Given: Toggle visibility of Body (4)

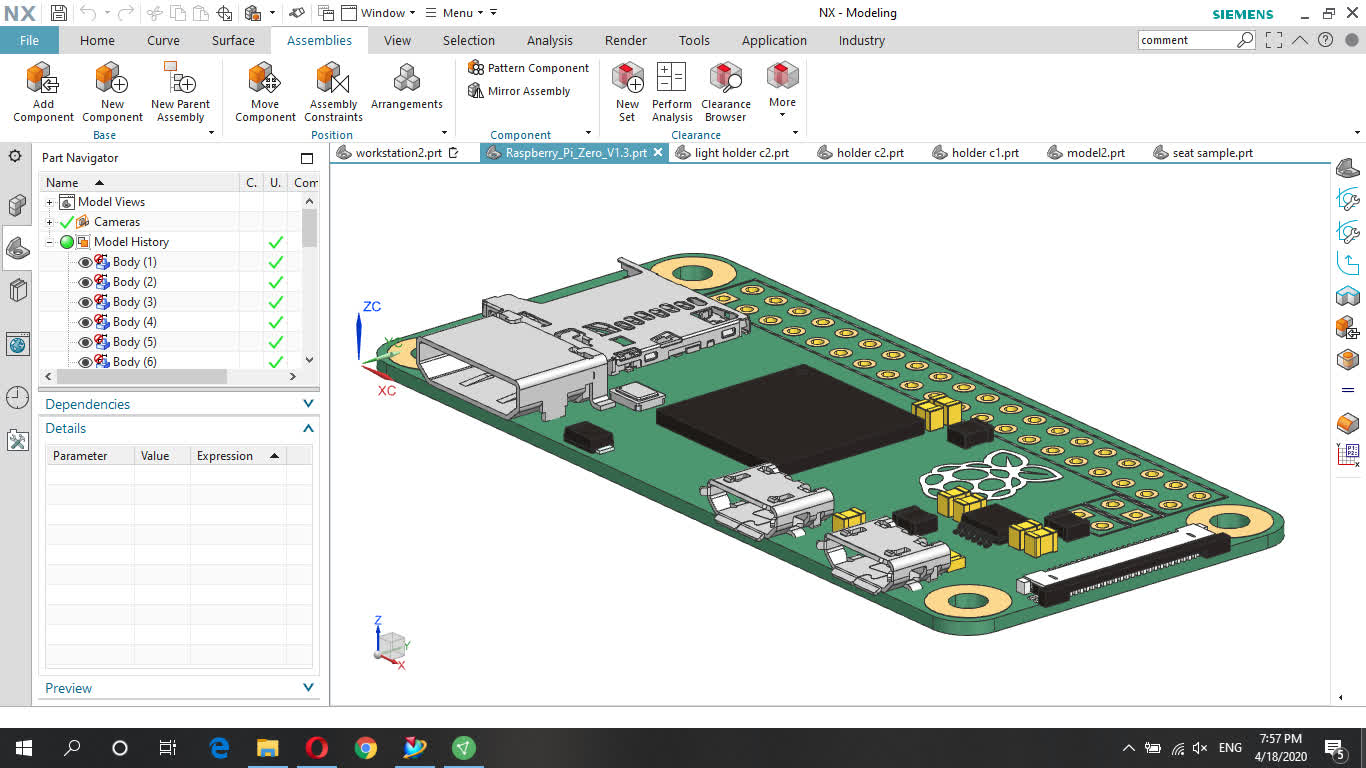Looking at the screenshot, I should (84, 322).
